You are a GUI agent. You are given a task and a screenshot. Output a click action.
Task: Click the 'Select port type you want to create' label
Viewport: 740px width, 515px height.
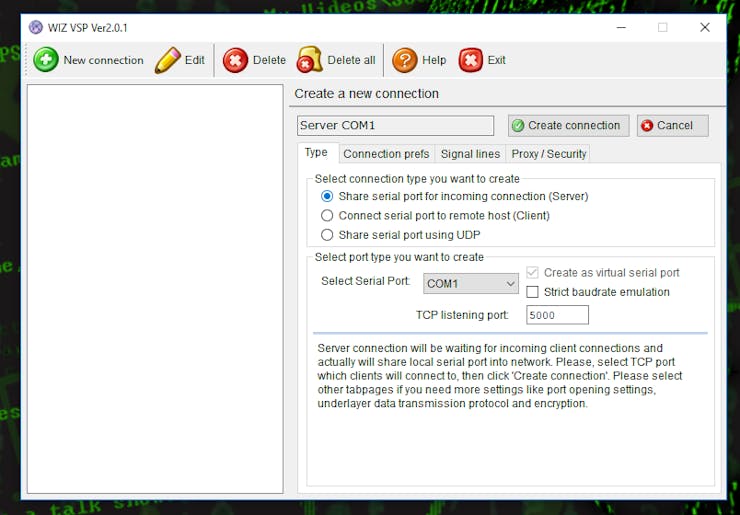click(399, 257)
